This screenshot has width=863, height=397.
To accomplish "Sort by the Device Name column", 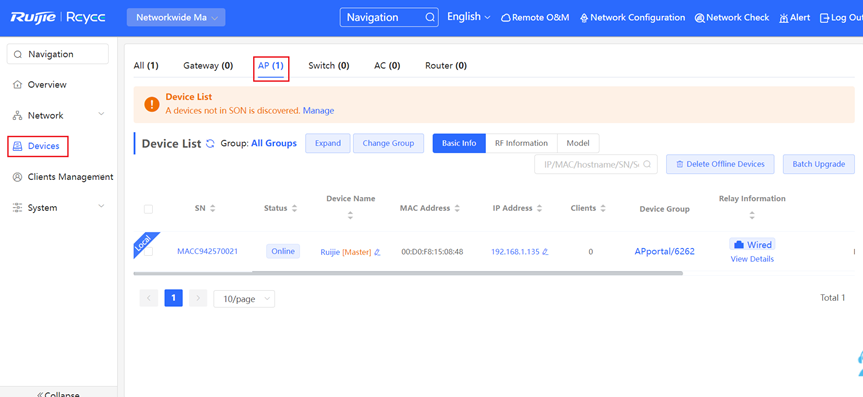I will coord(351,216).
